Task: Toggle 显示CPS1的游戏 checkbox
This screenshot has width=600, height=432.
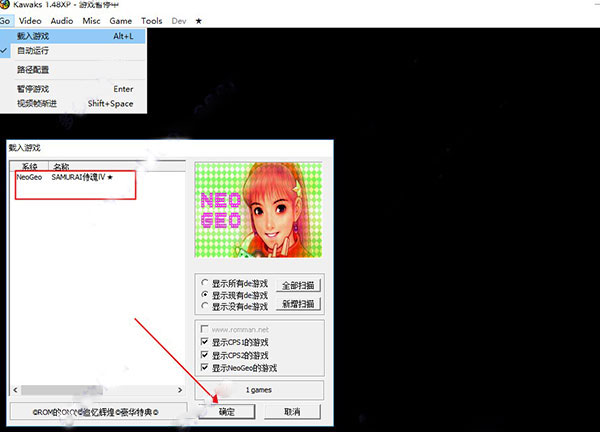Action: coord(205,342)
